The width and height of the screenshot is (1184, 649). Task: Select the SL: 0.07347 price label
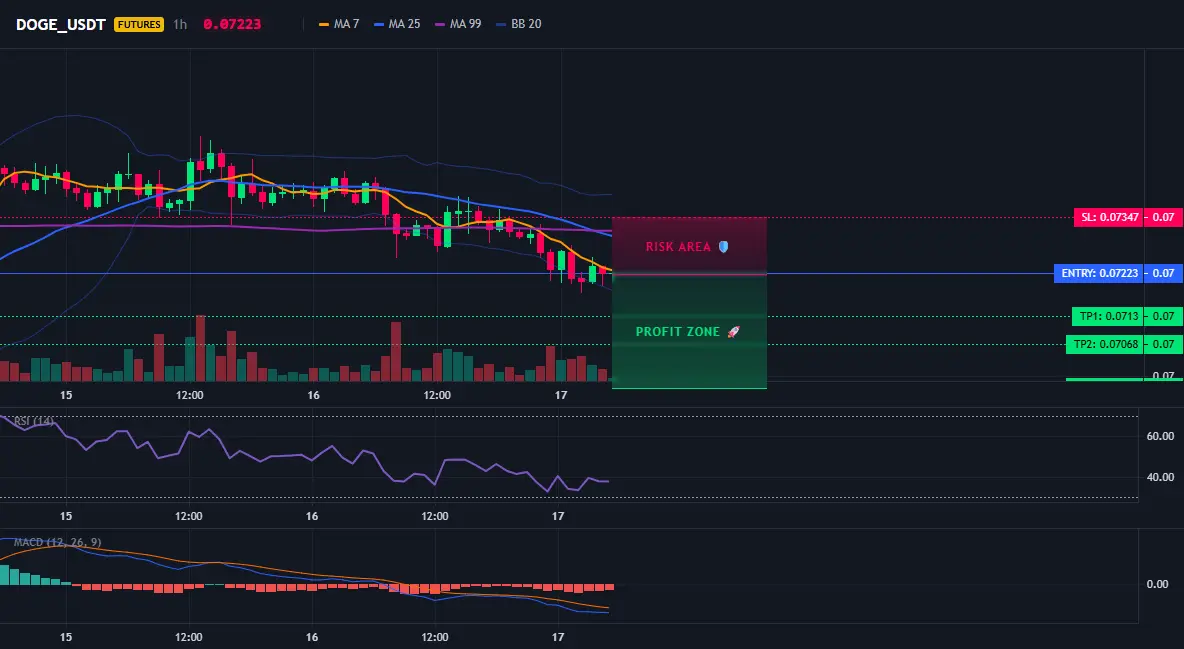[1108, 218]
